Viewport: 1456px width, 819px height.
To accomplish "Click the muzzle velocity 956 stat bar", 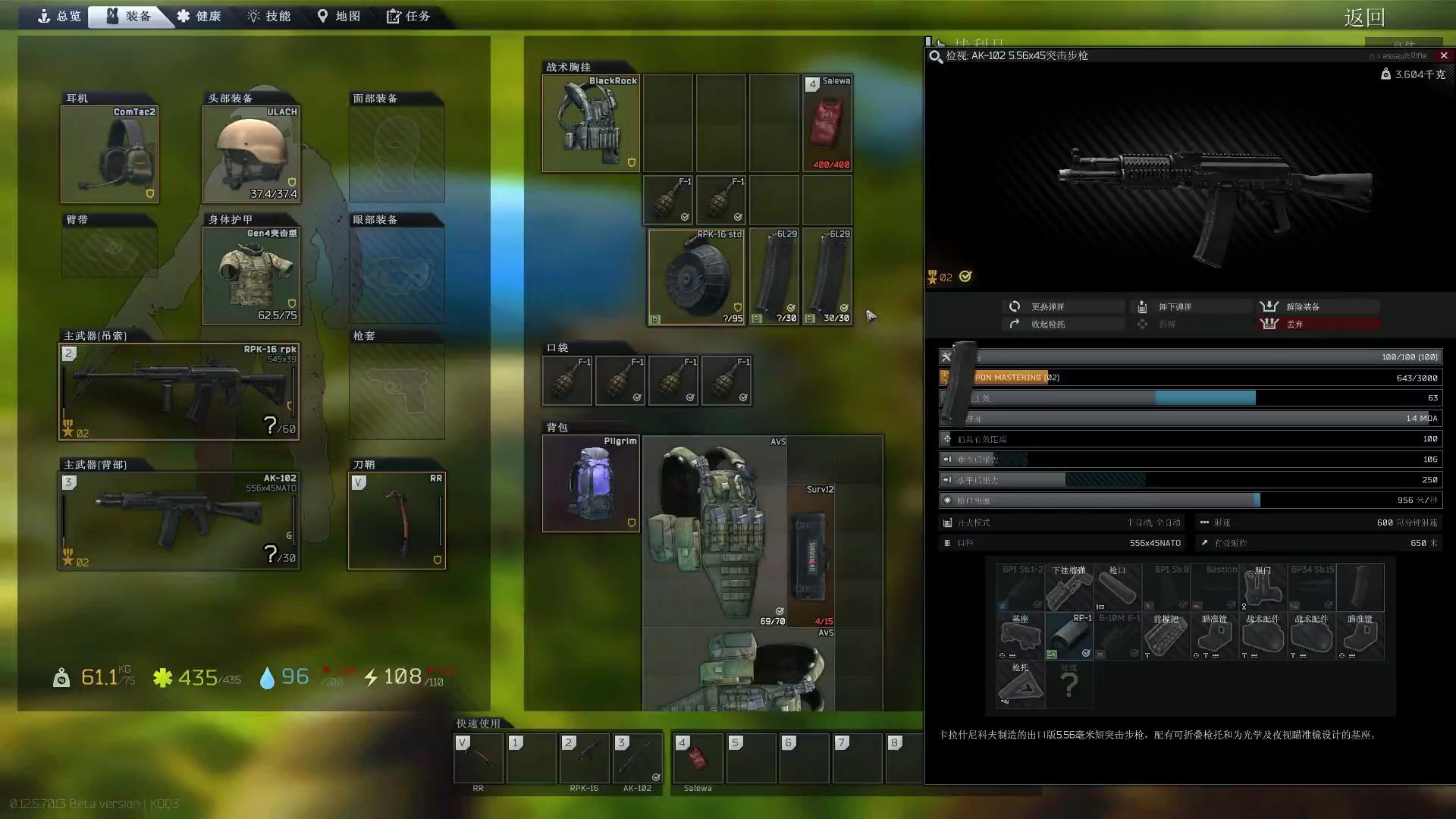I will click(x=1191, y=500).
